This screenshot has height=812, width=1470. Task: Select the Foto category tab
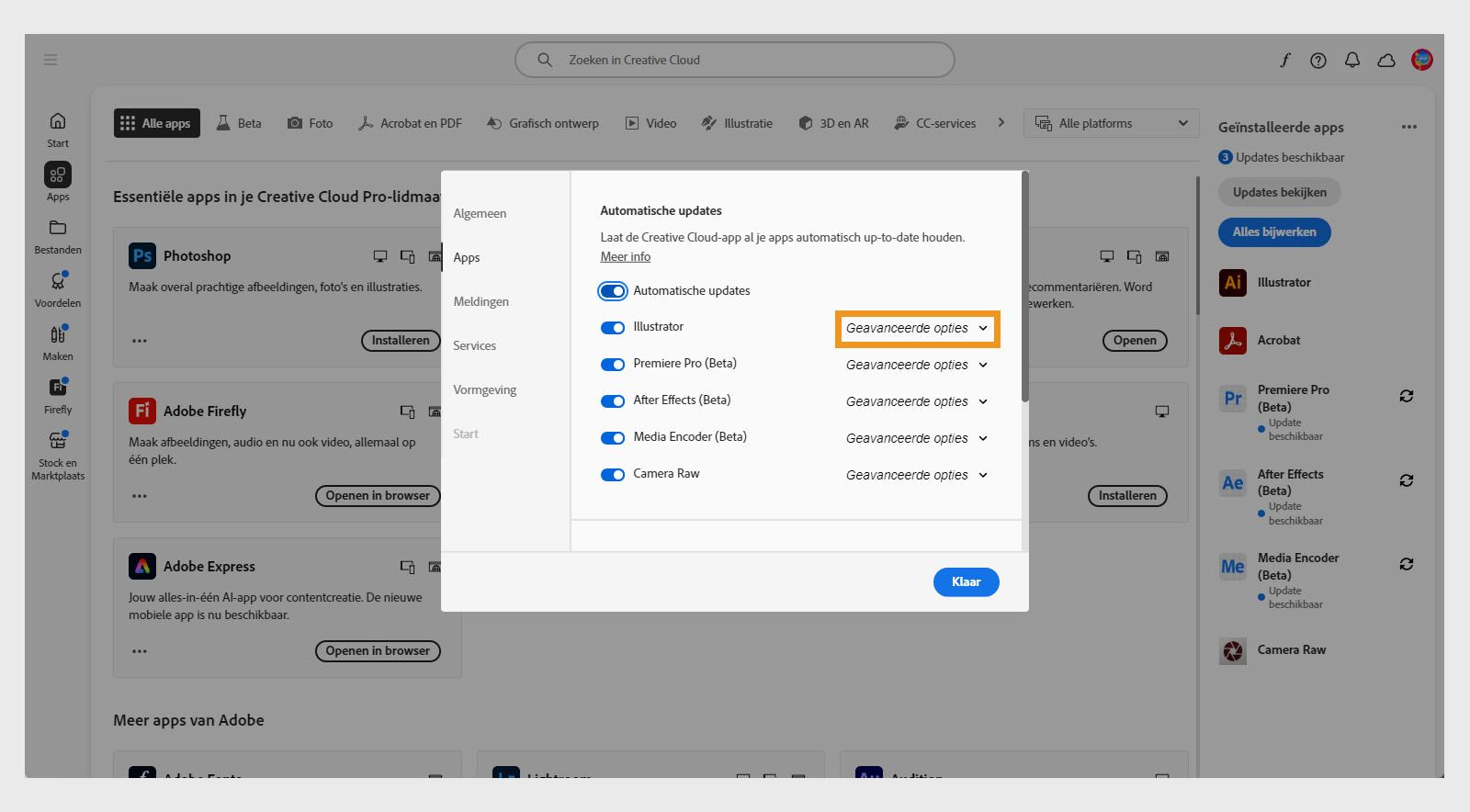[x=311, y=123]
